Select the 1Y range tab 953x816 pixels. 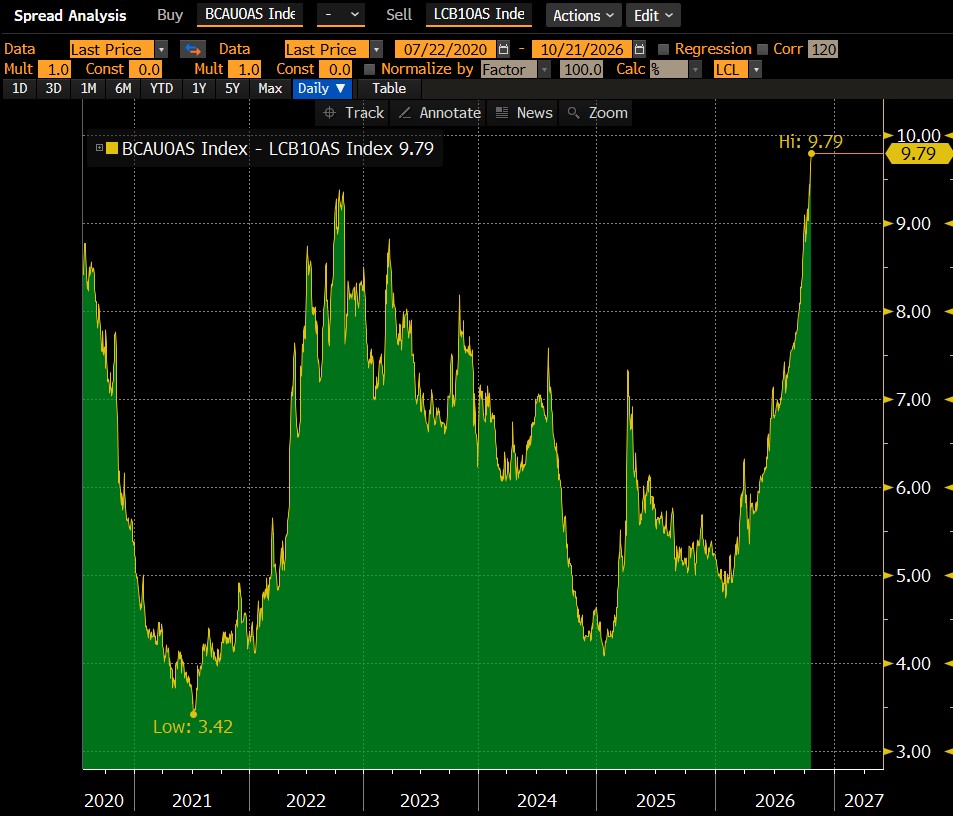point(199,89)
